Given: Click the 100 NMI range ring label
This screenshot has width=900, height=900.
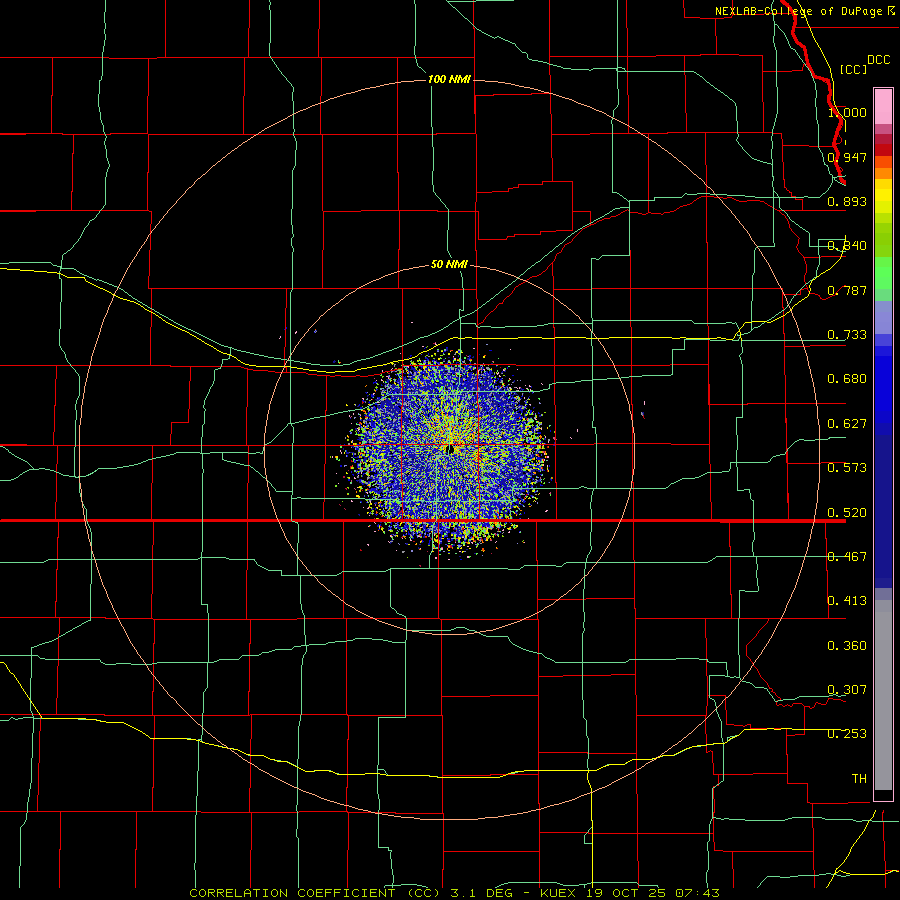Looking at the screenshot, I should (x=449, y=79).
